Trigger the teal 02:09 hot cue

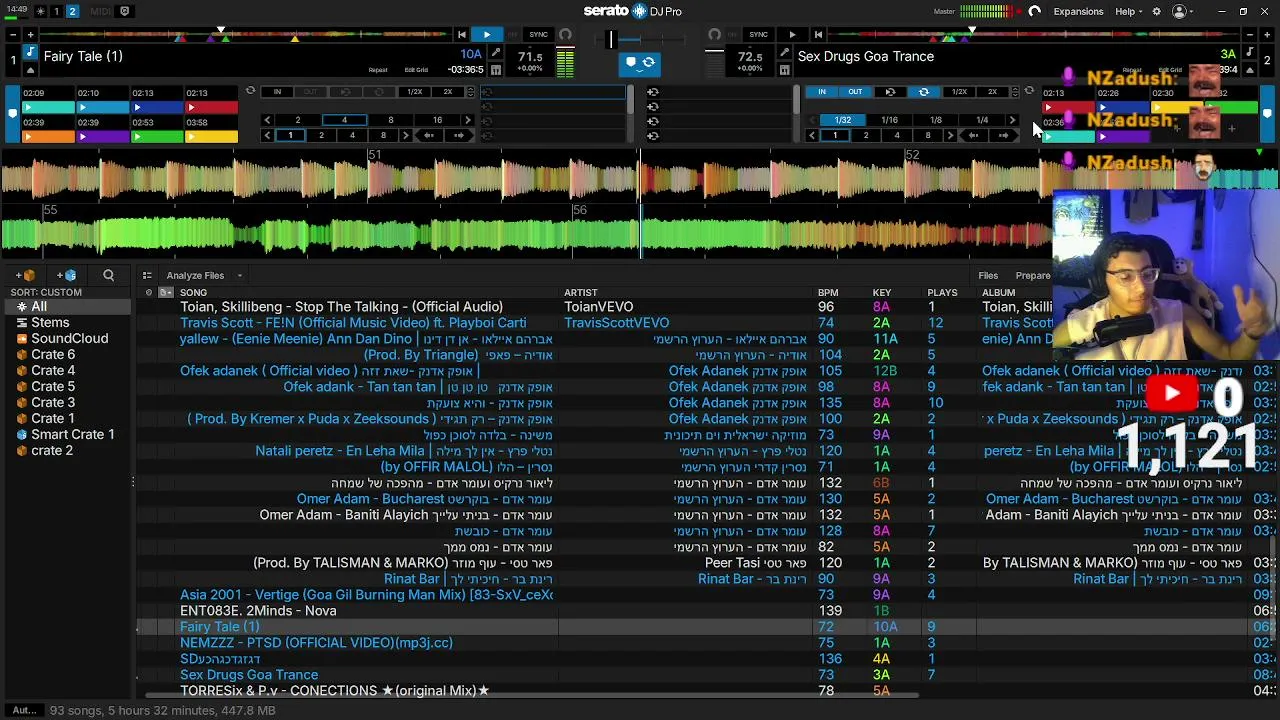(48, 107)
